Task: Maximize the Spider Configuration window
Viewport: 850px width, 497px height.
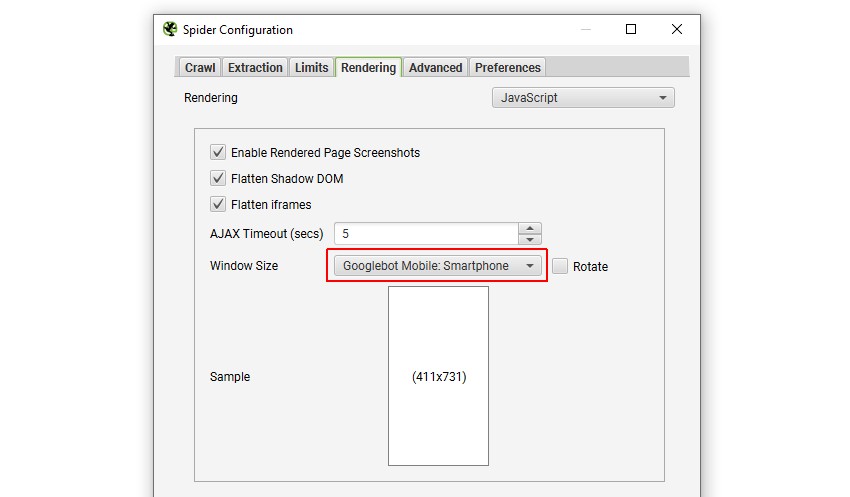Action: point(631,30)
